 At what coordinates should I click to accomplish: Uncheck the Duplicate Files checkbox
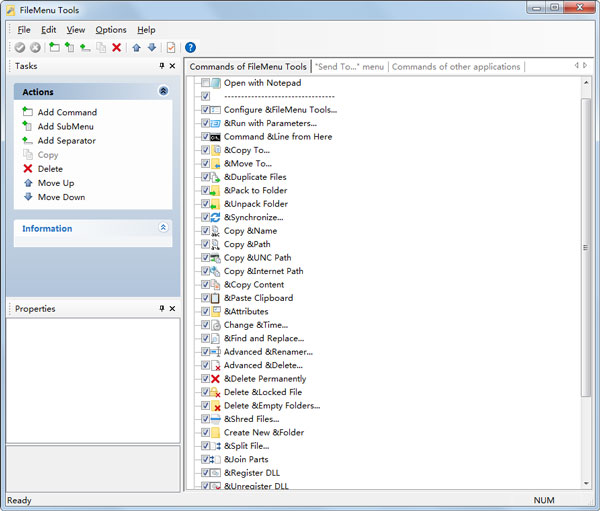(205, 177)
